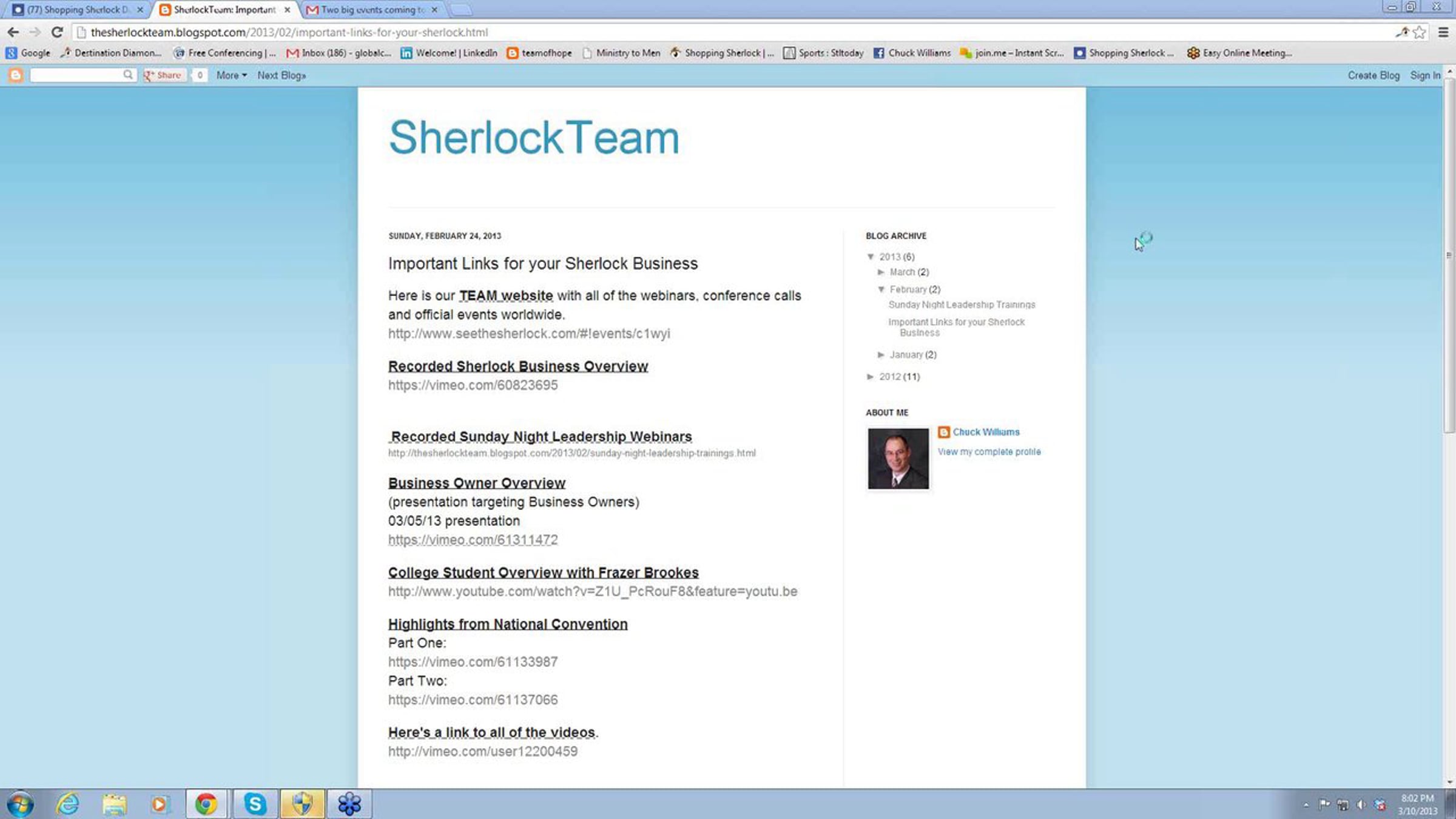Open the Sunday Night Leadership Trainings archive post
The width and height of the screenshot is (1456, 819).
point(962,305)
